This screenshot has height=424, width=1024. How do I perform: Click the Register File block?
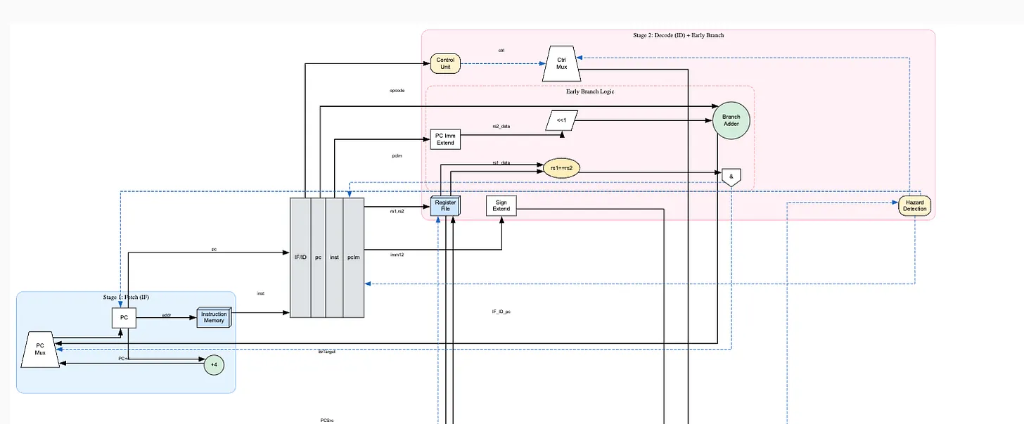pyautogui.click(x=445, y=206)
